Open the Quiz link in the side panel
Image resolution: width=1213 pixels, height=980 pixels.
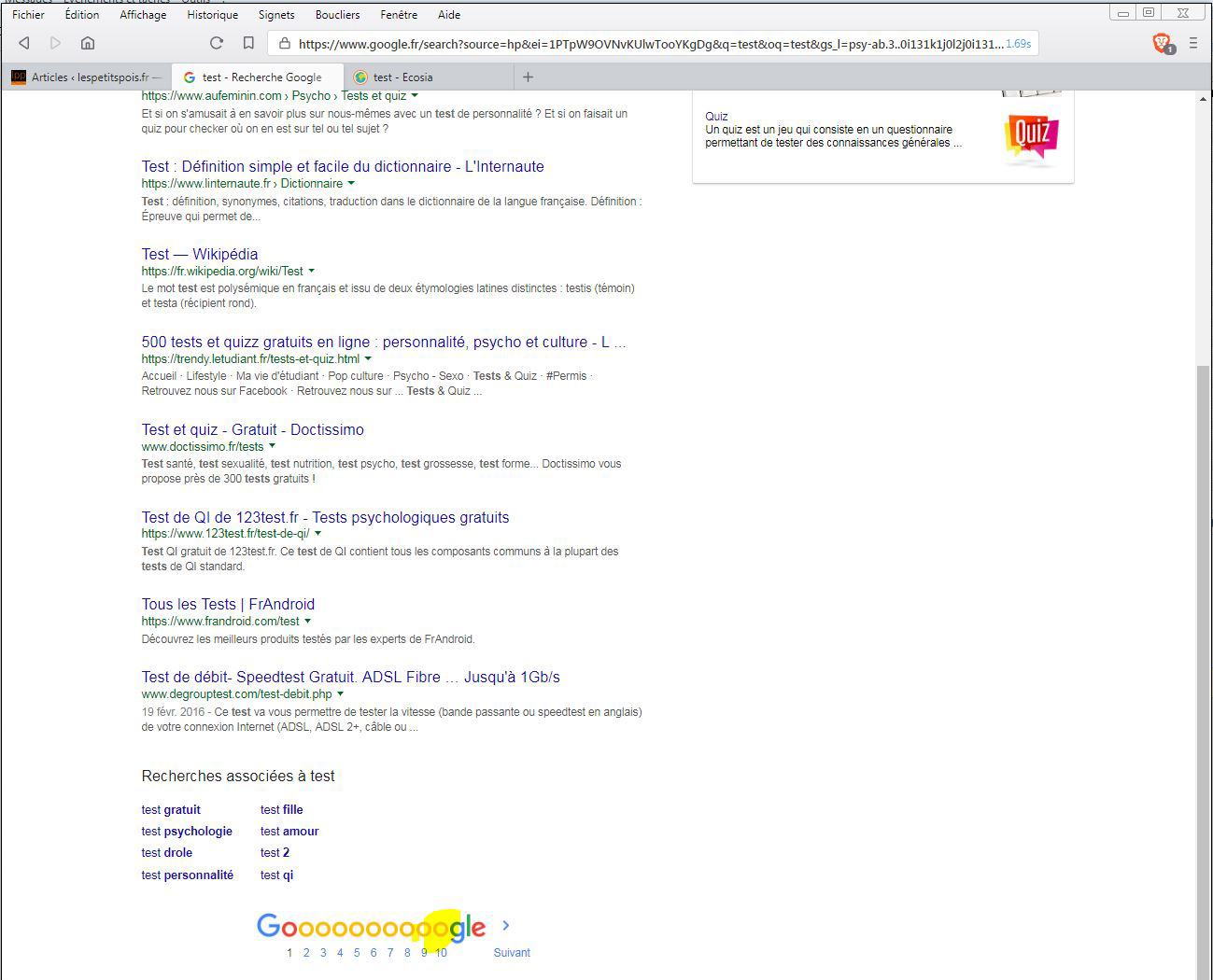716,117
